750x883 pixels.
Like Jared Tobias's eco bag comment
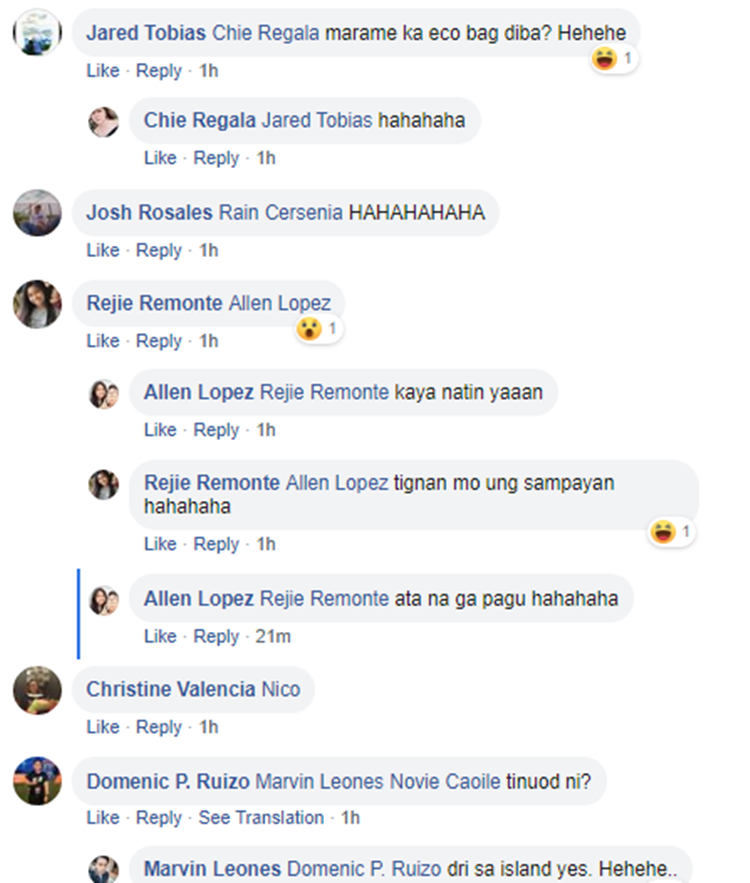tap(102, 71)
